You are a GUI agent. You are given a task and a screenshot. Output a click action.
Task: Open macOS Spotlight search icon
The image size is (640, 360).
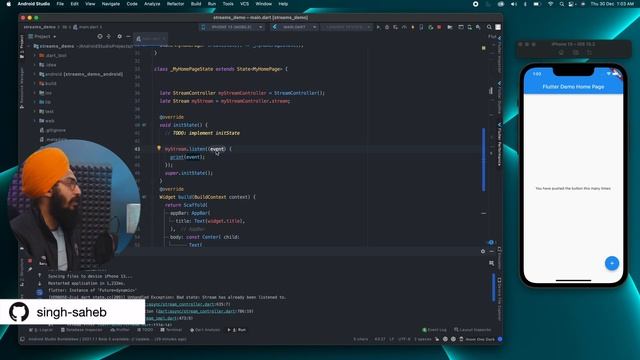pos(562,4)
